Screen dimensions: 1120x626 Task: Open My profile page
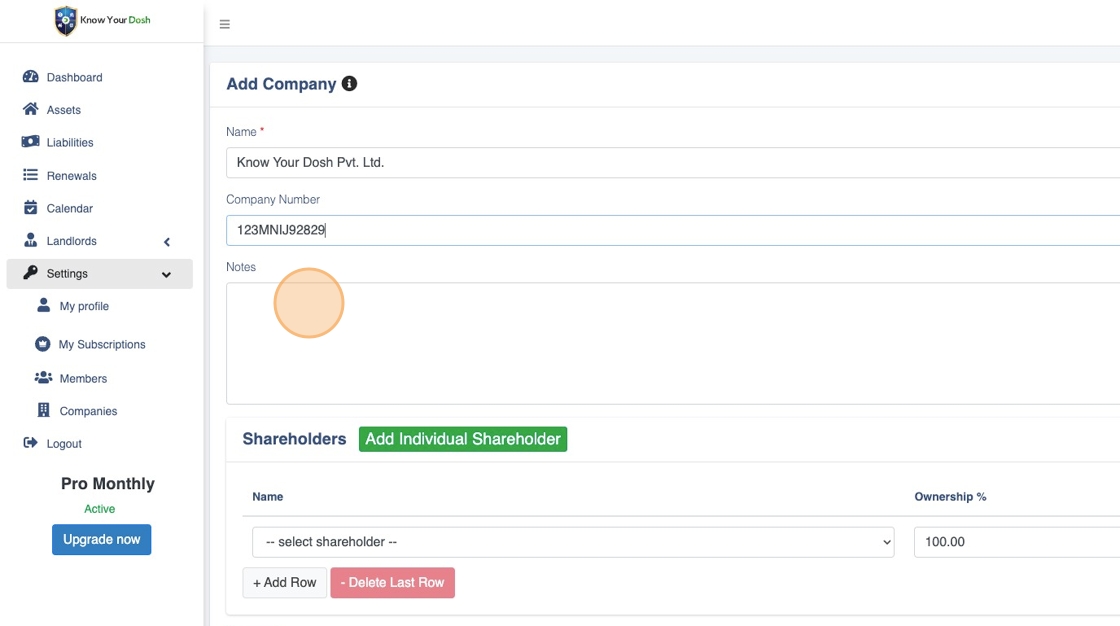[x=84, y=306]
